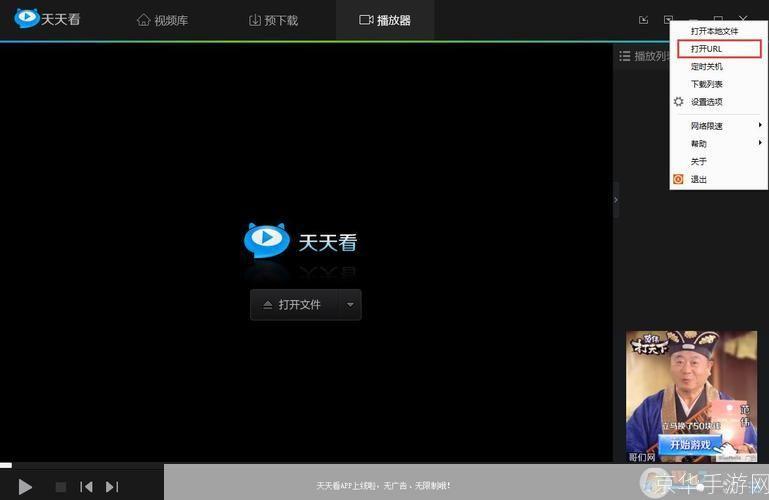Choose 打开本地文件 from the menu

[714, 31]
